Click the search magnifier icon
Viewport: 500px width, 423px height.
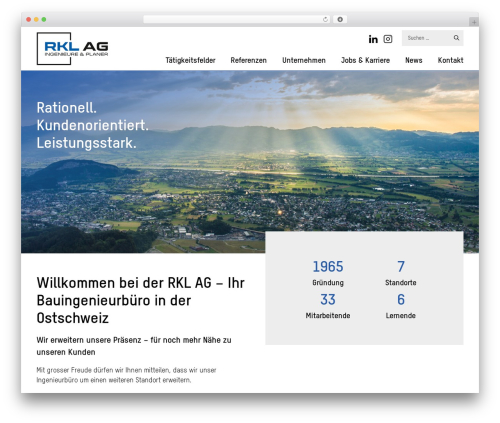[x=456, y=38]
